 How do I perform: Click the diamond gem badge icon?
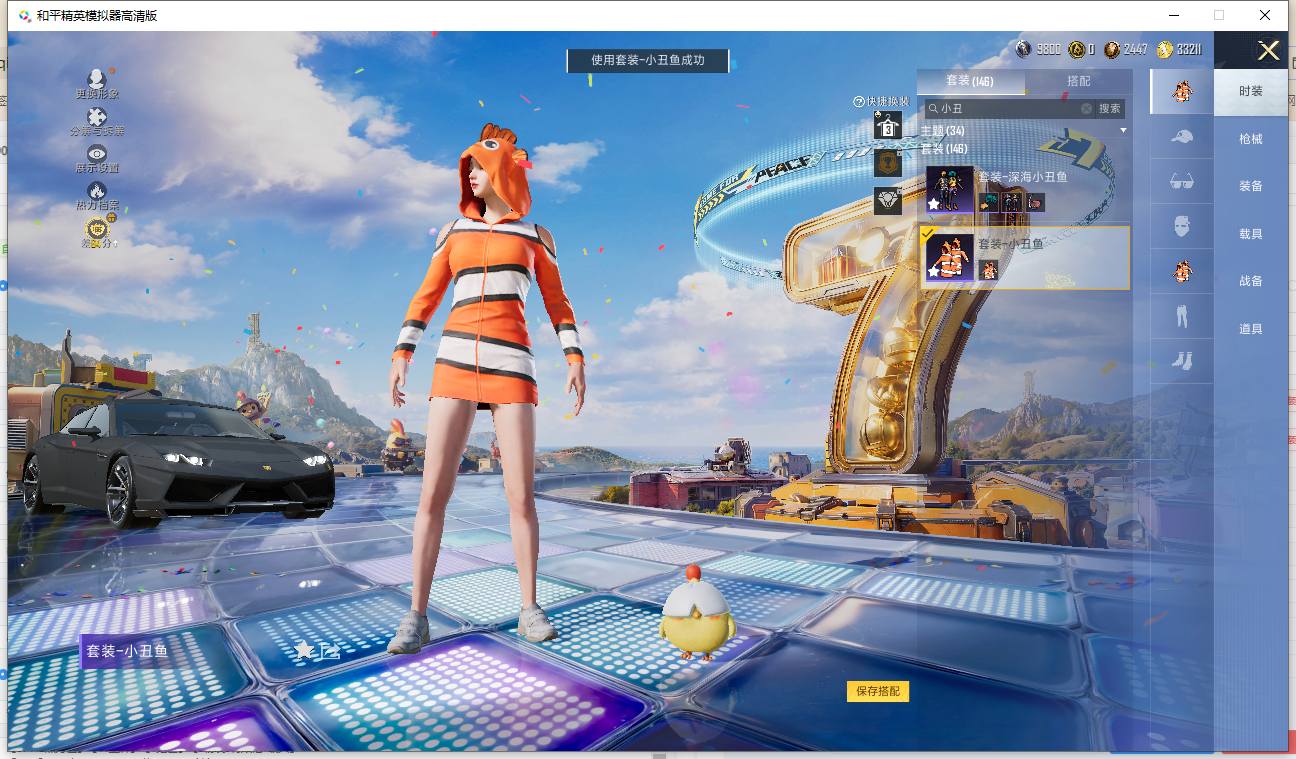point(887,201)
